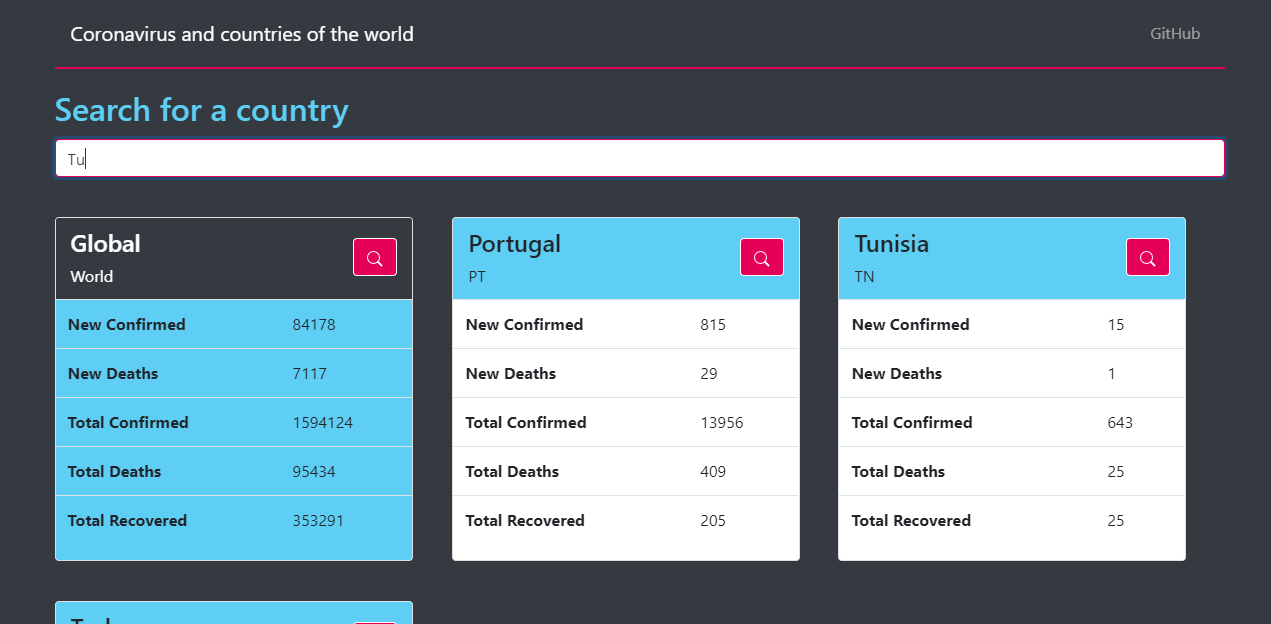Open Portugal details via magnifier button
The height and width of the screenshot is (624, 1271).
coord(762,257)
